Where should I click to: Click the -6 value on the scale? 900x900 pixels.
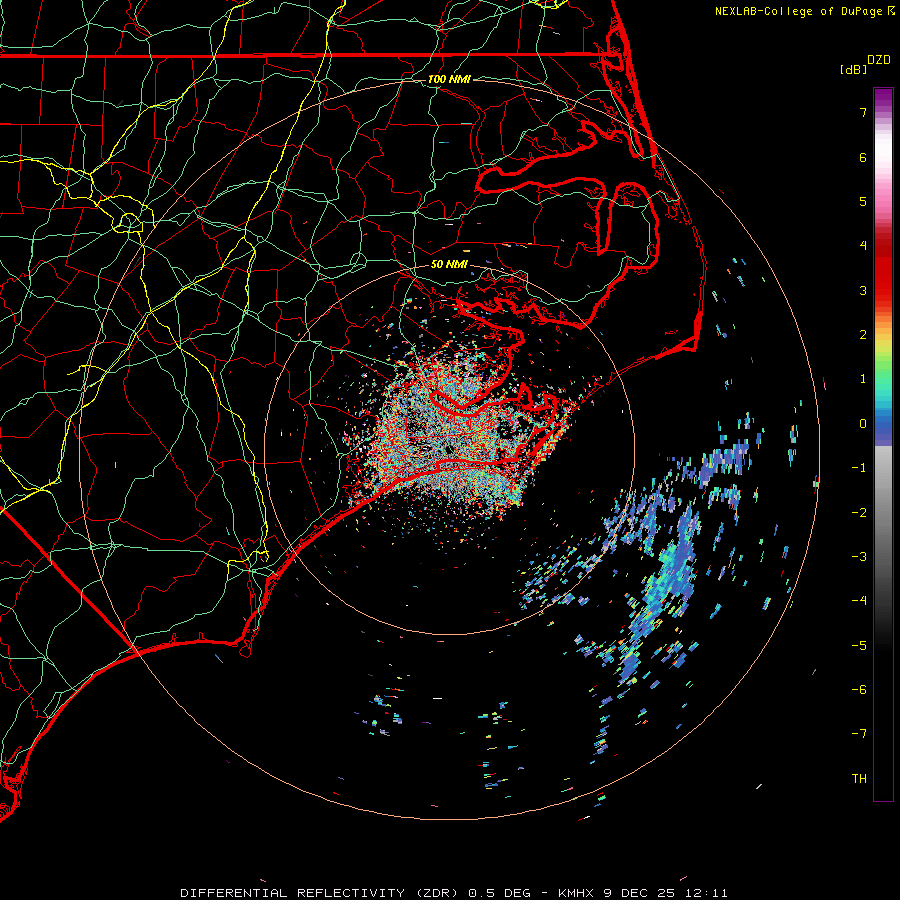click(859, 690)
